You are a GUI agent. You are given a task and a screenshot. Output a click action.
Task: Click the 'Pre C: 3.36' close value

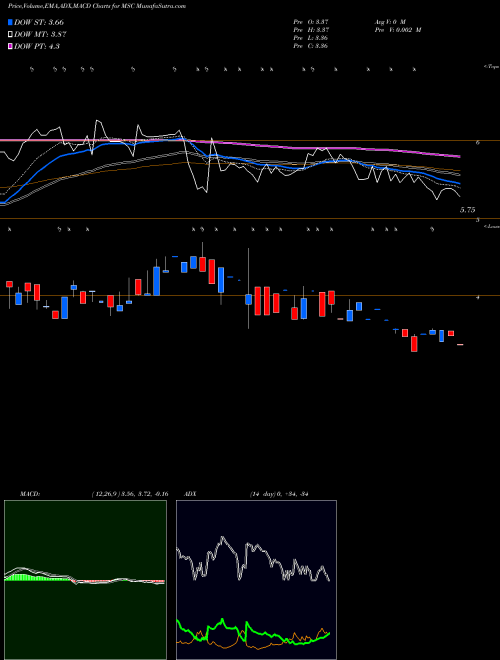(311, 46)
